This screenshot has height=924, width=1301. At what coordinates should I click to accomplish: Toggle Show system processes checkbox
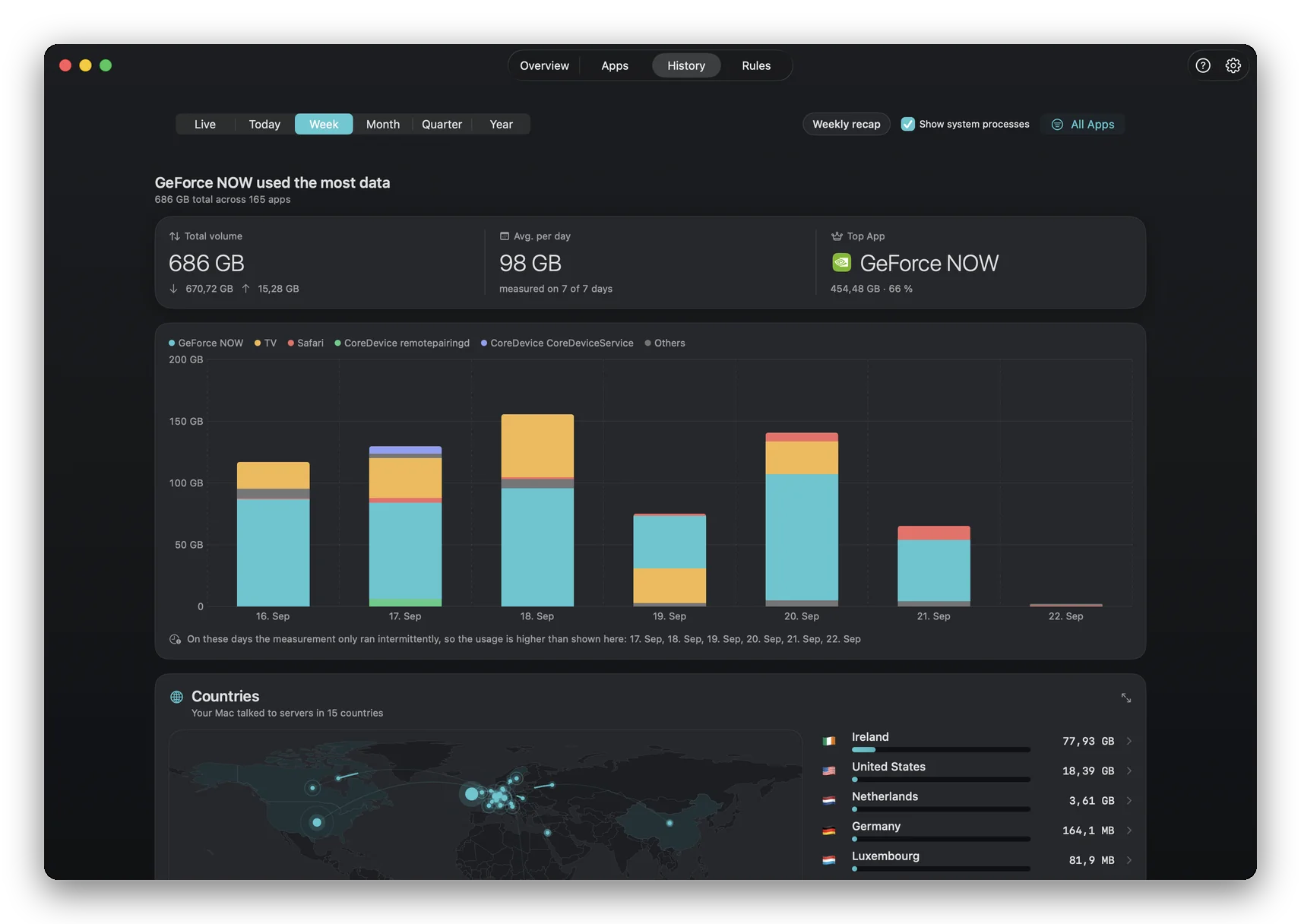907,124
